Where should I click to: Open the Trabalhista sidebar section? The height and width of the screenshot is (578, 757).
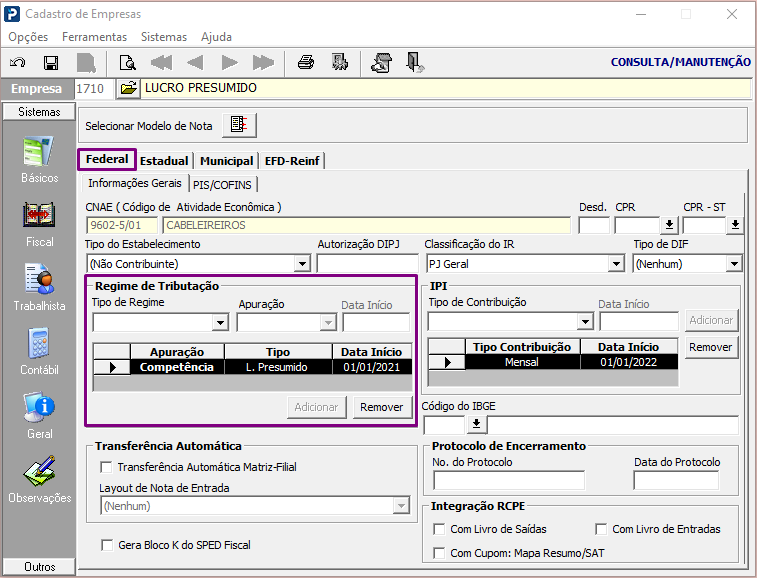(39, 288)
